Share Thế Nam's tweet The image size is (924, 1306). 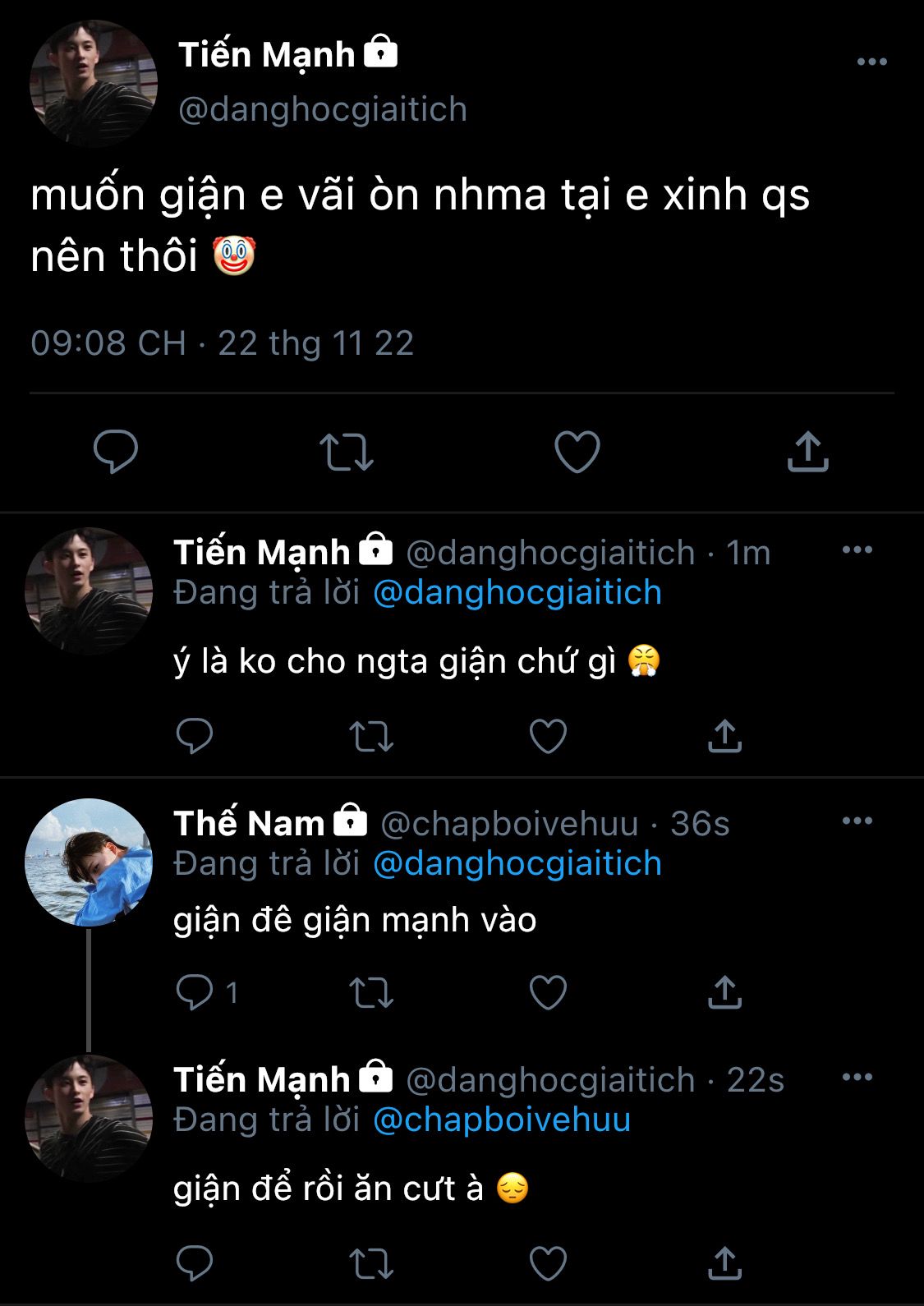[724, 992]
